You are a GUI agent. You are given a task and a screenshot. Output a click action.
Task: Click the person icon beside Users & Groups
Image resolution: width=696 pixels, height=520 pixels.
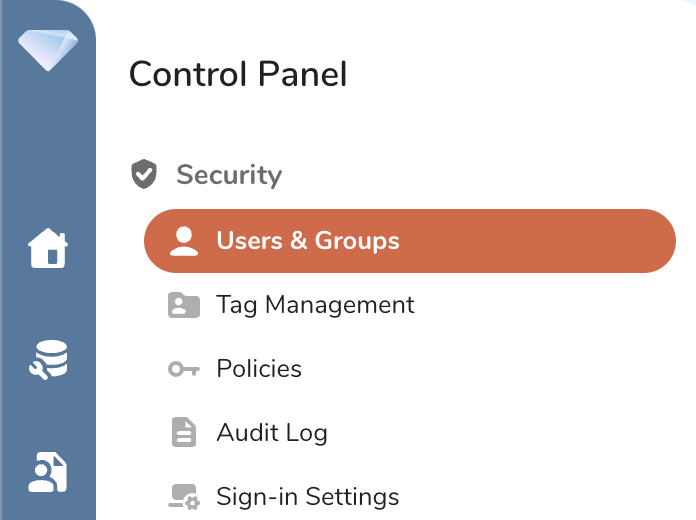click(184, 241)
